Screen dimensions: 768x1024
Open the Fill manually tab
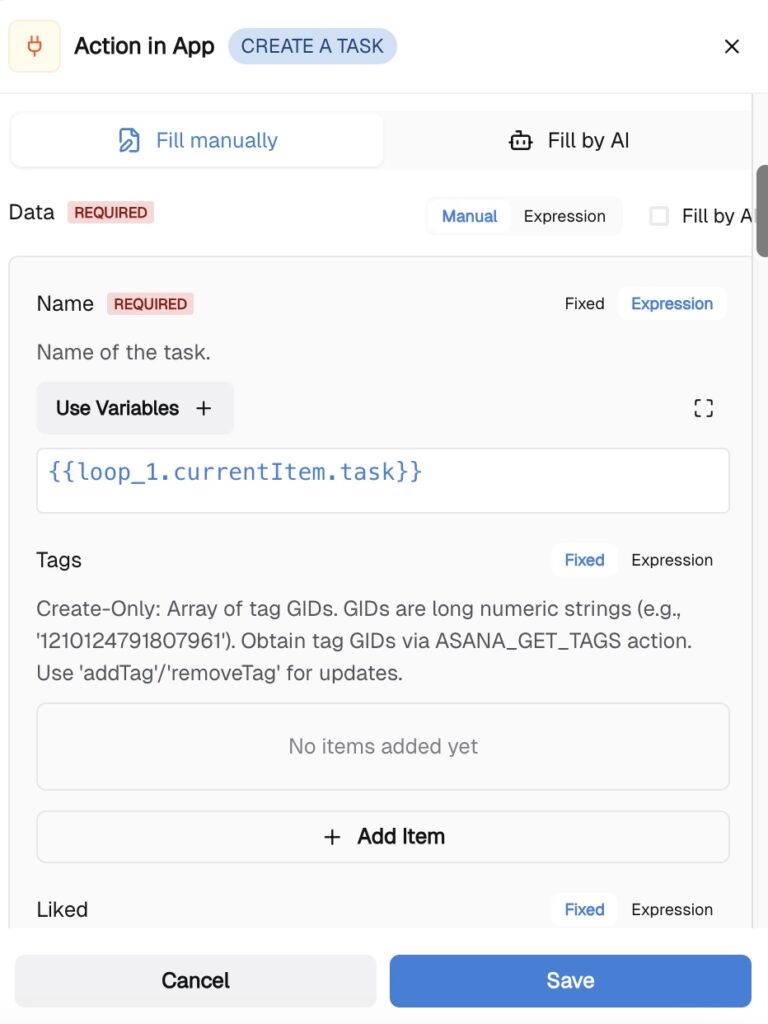(197, 141)
